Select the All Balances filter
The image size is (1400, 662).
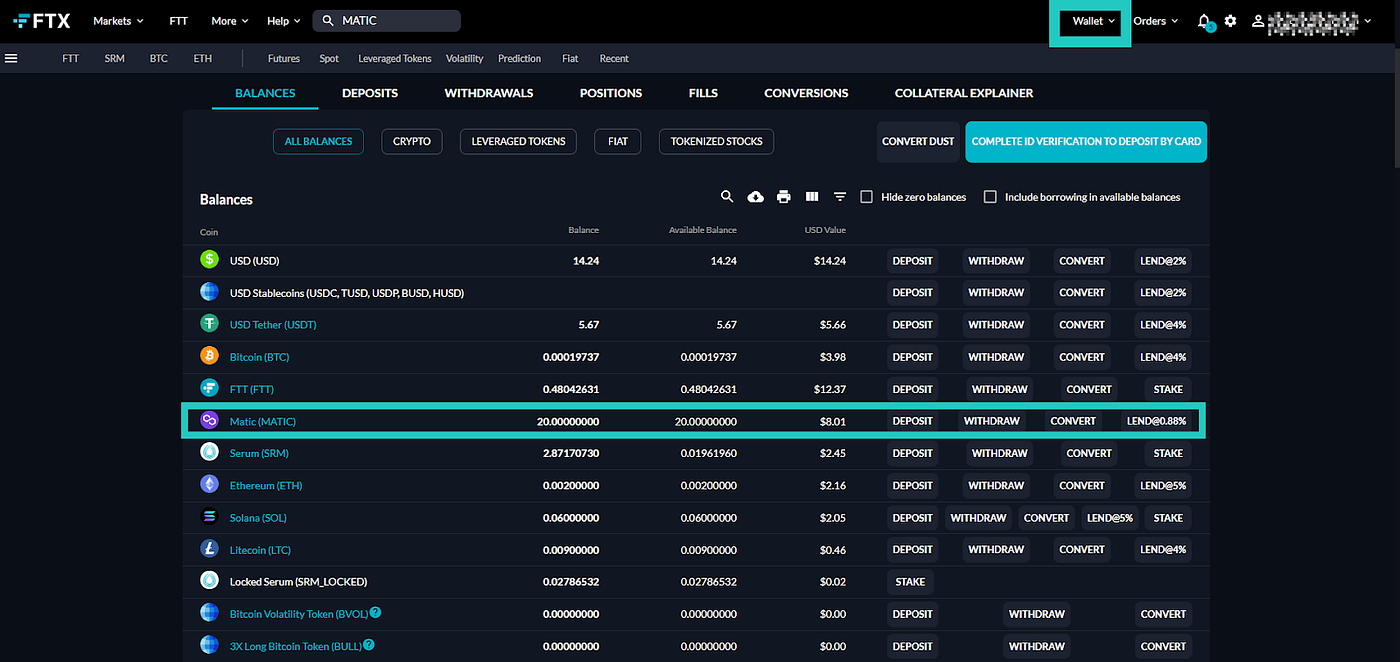[318, 142]
